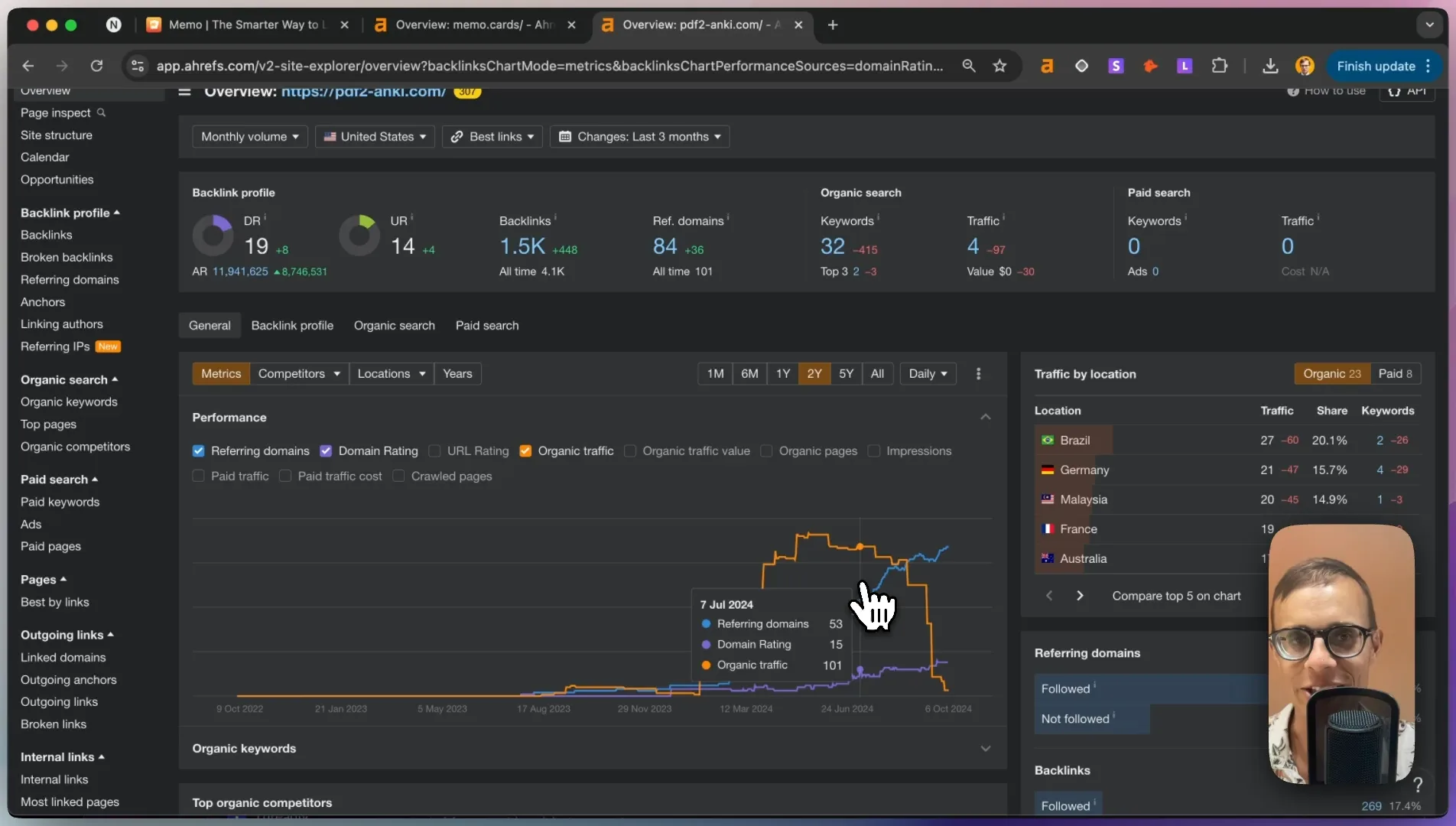1456x826 pixels.
Task: Click the orange point on the 7 Jul 2024 chart line
Action: (860, 546)
